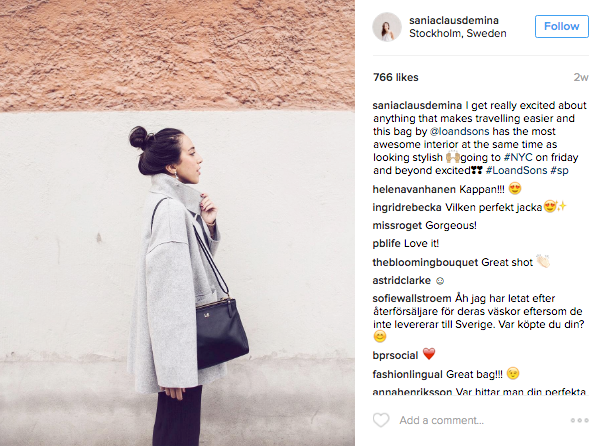Open the @loandsons mention in the caption
Image resolution: width=606 pixels, height=446 pixels.
tap(460, 131)
